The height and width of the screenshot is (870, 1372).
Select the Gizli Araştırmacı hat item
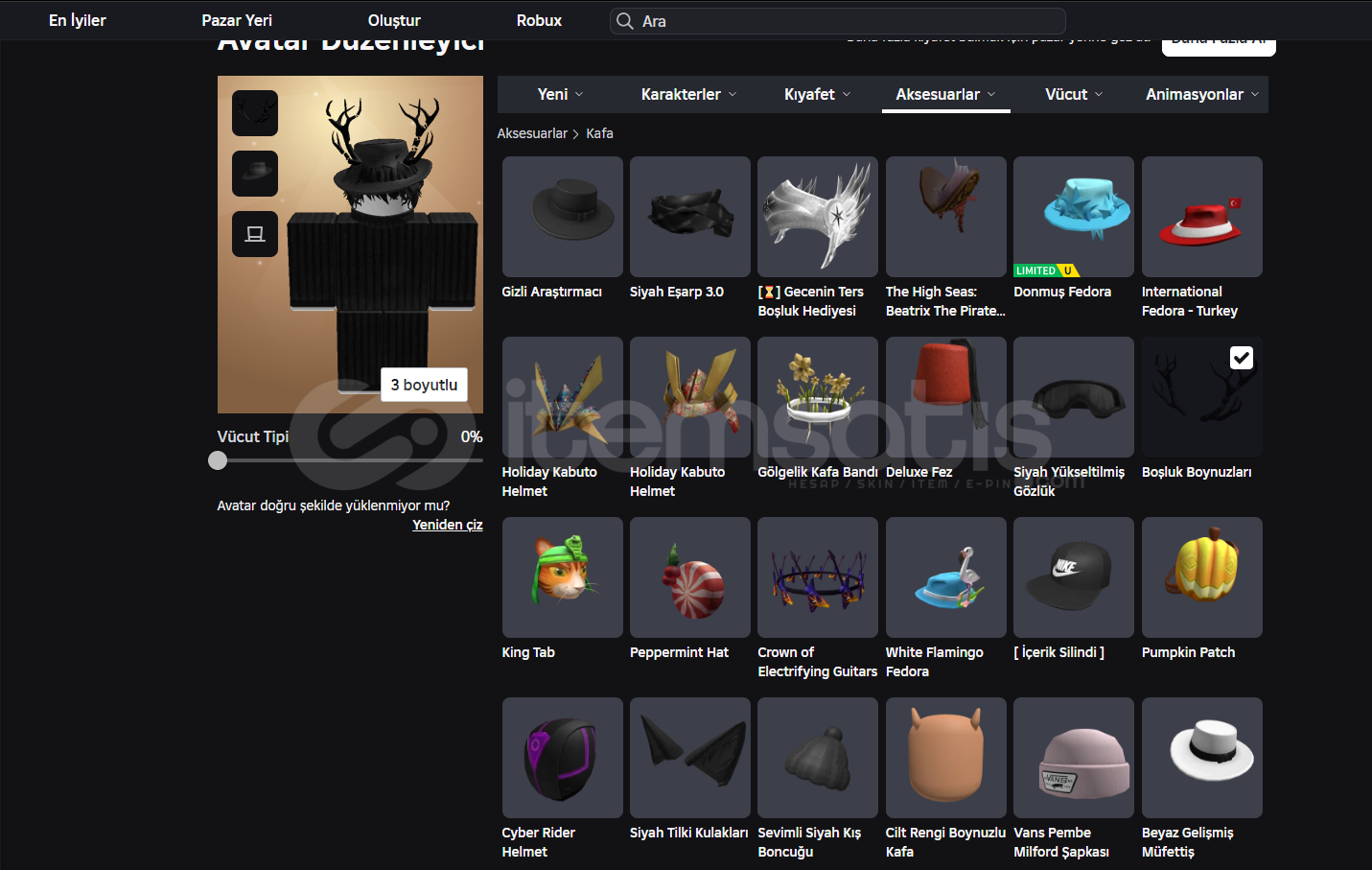562,217
